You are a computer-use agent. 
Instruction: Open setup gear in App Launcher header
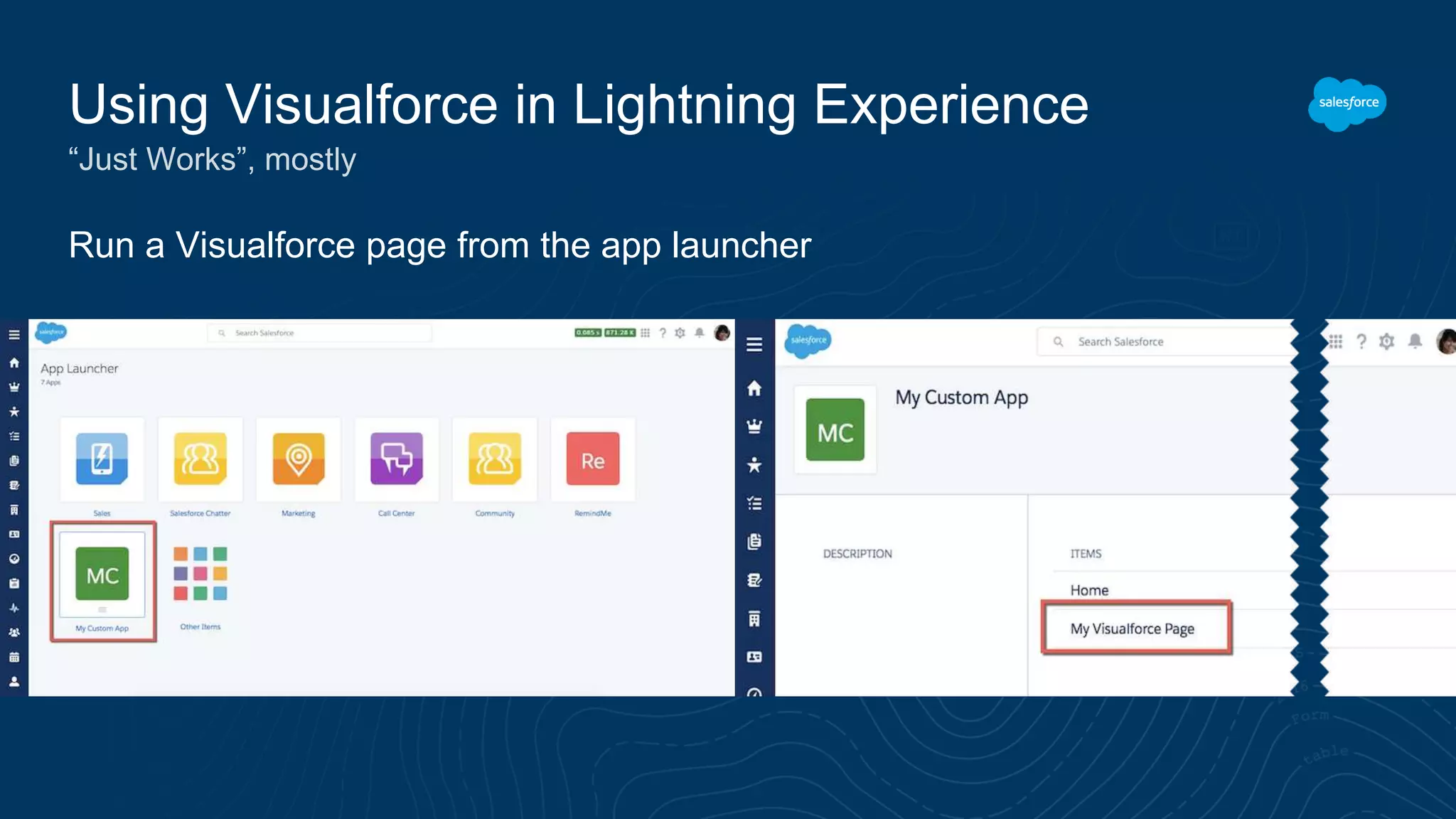680,333
